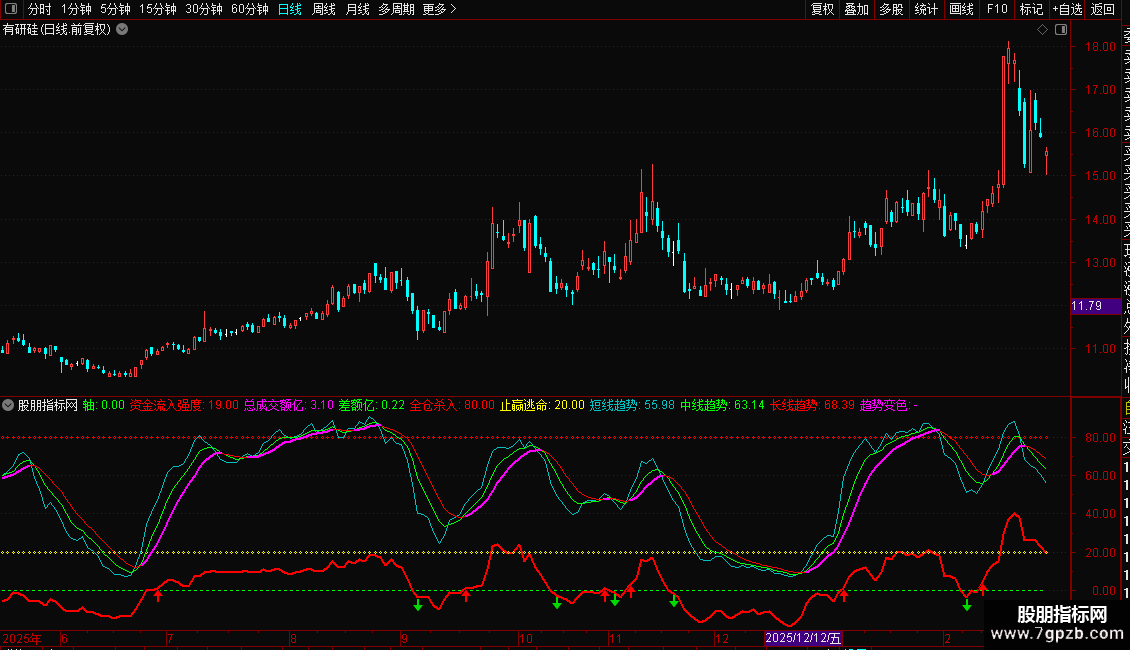Open the 多股 multi-stock view
Viewport: 1130px width, 650px height.
pos(891,9)
